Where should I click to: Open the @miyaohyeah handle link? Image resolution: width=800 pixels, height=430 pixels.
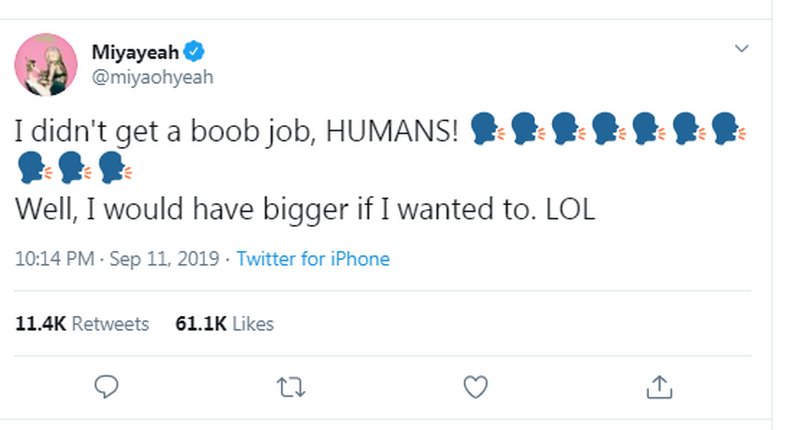[152, 77]
